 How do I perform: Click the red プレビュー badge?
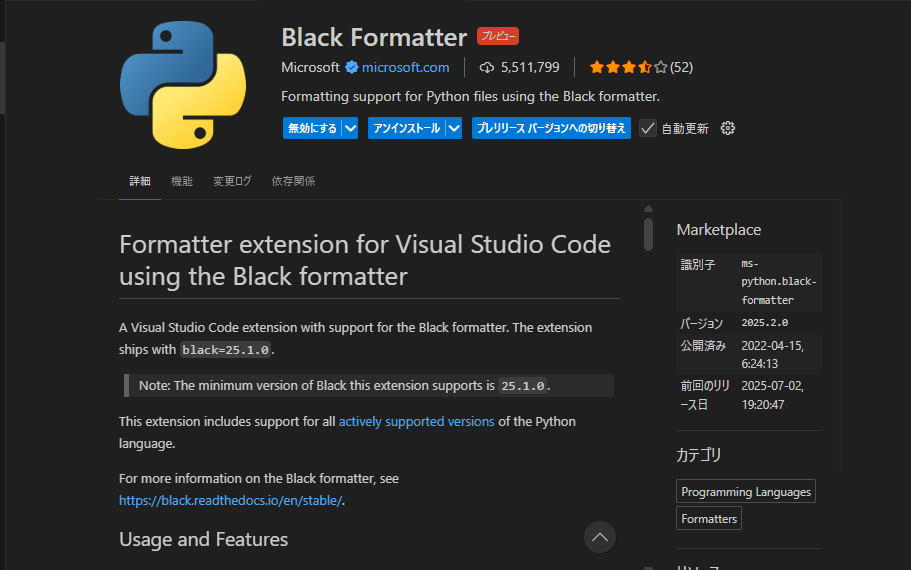[x=498, y=36]
